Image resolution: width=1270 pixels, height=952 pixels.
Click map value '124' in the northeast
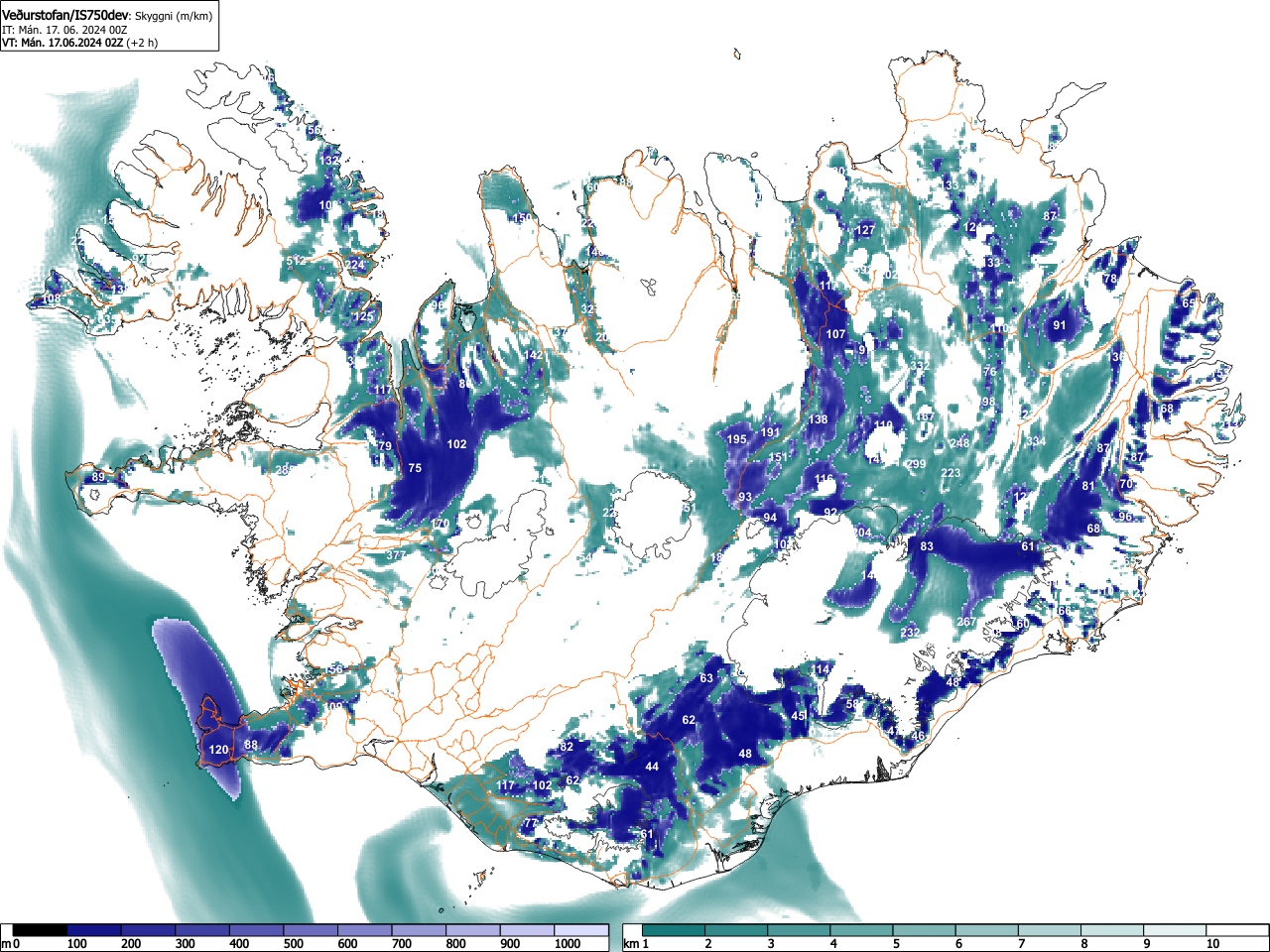pos(973,228)
